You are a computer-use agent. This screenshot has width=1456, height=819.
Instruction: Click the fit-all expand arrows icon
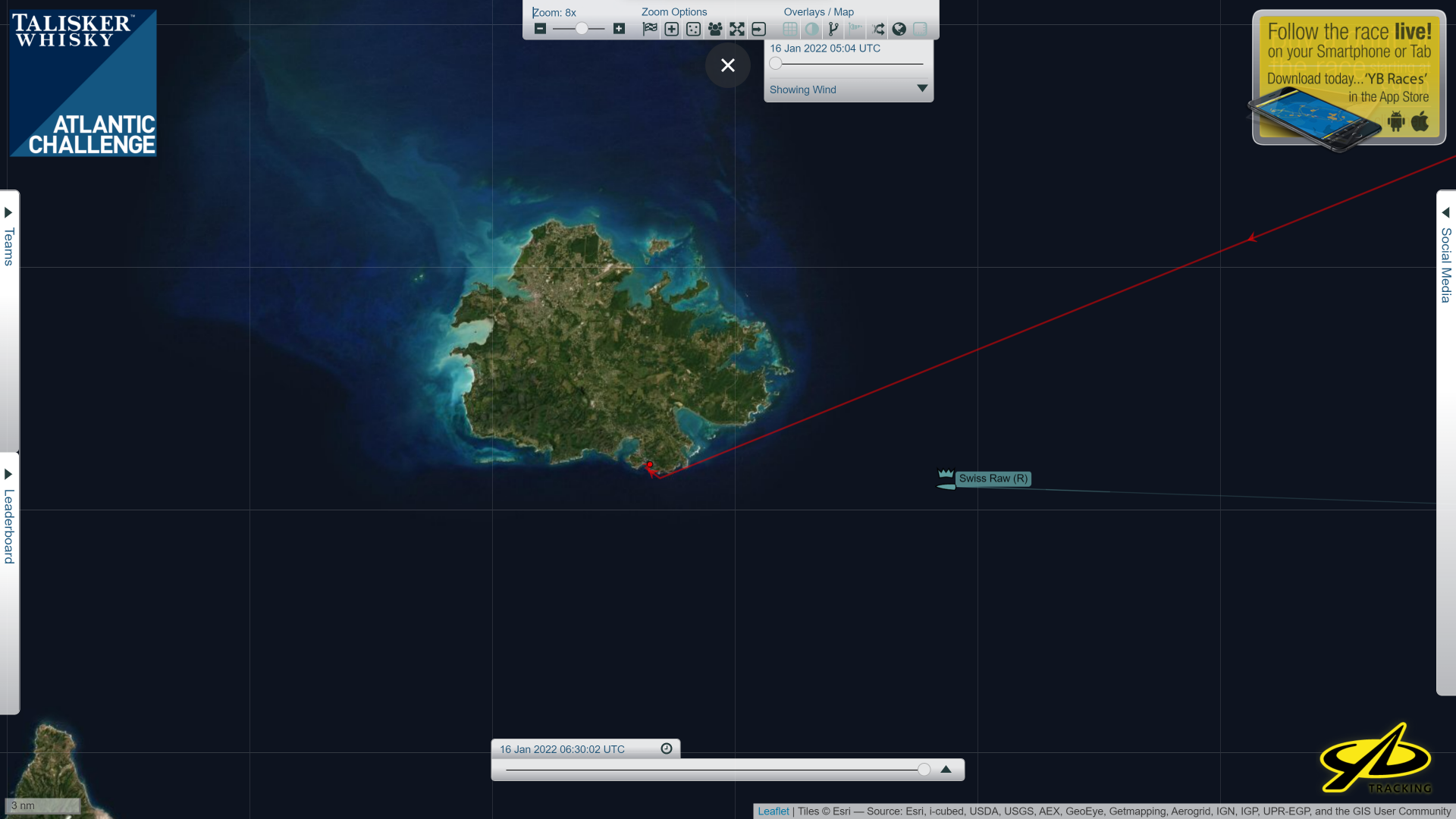coord(737,29)
